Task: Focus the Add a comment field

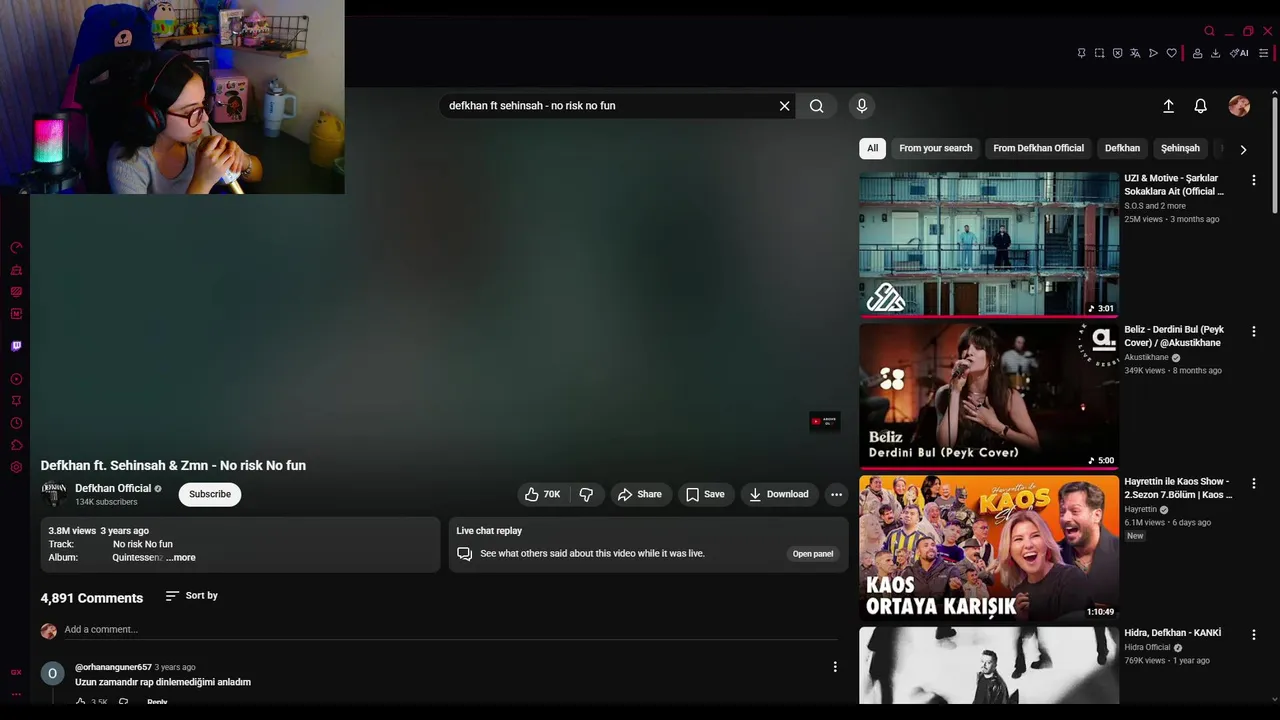Action: (450, 630)
